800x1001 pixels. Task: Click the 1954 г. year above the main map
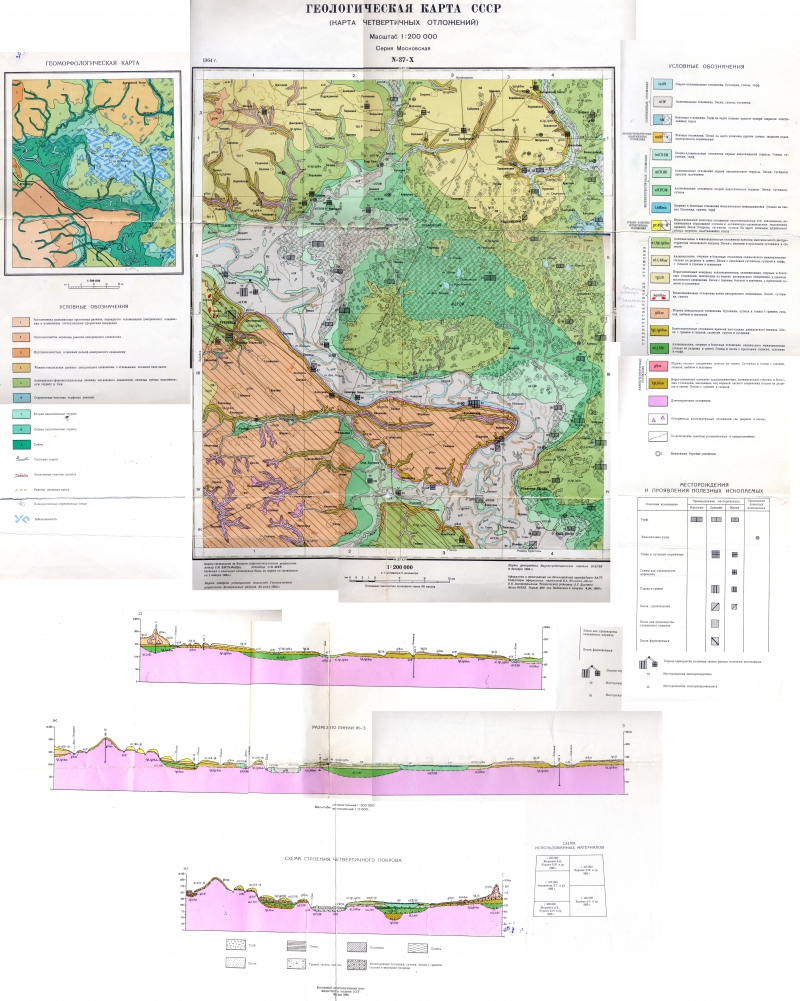[209, 61]
